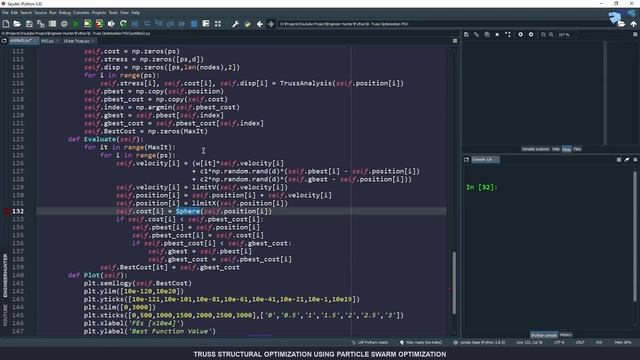Click the conda environment status entry
The image size is (640, 360).
point(479,342)
